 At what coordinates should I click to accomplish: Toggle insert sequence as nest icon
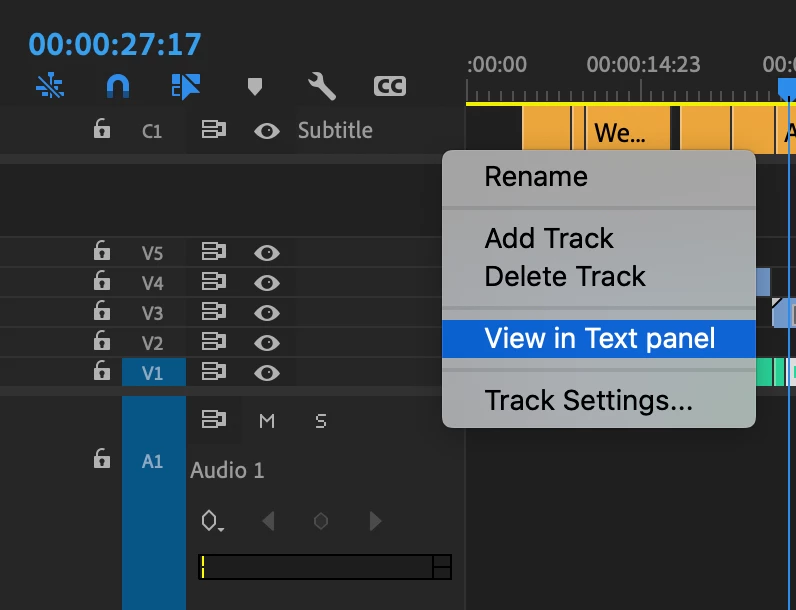pos(49,86)
